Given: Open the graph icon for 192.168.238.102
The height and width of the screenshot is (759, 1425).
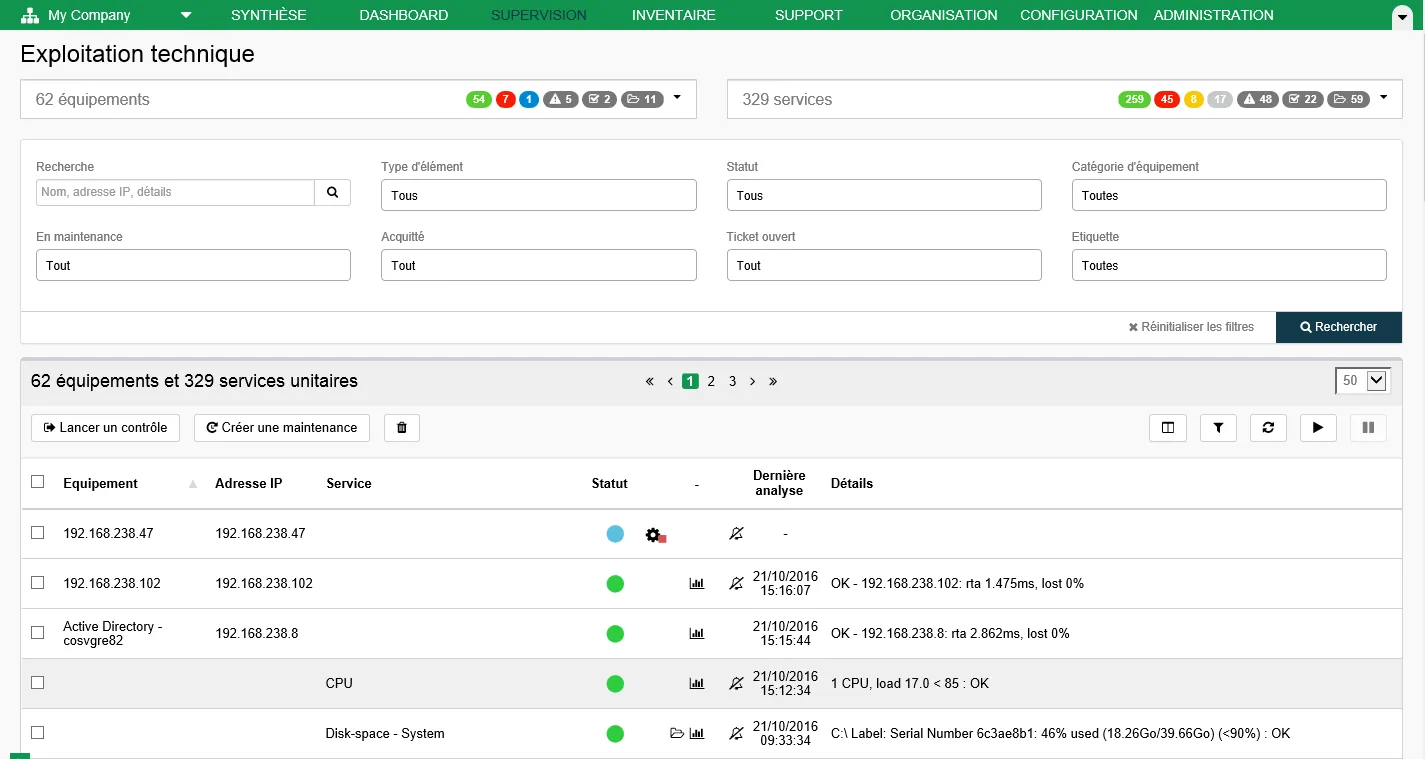Looking at the screenshot, I should coord(697,584).
